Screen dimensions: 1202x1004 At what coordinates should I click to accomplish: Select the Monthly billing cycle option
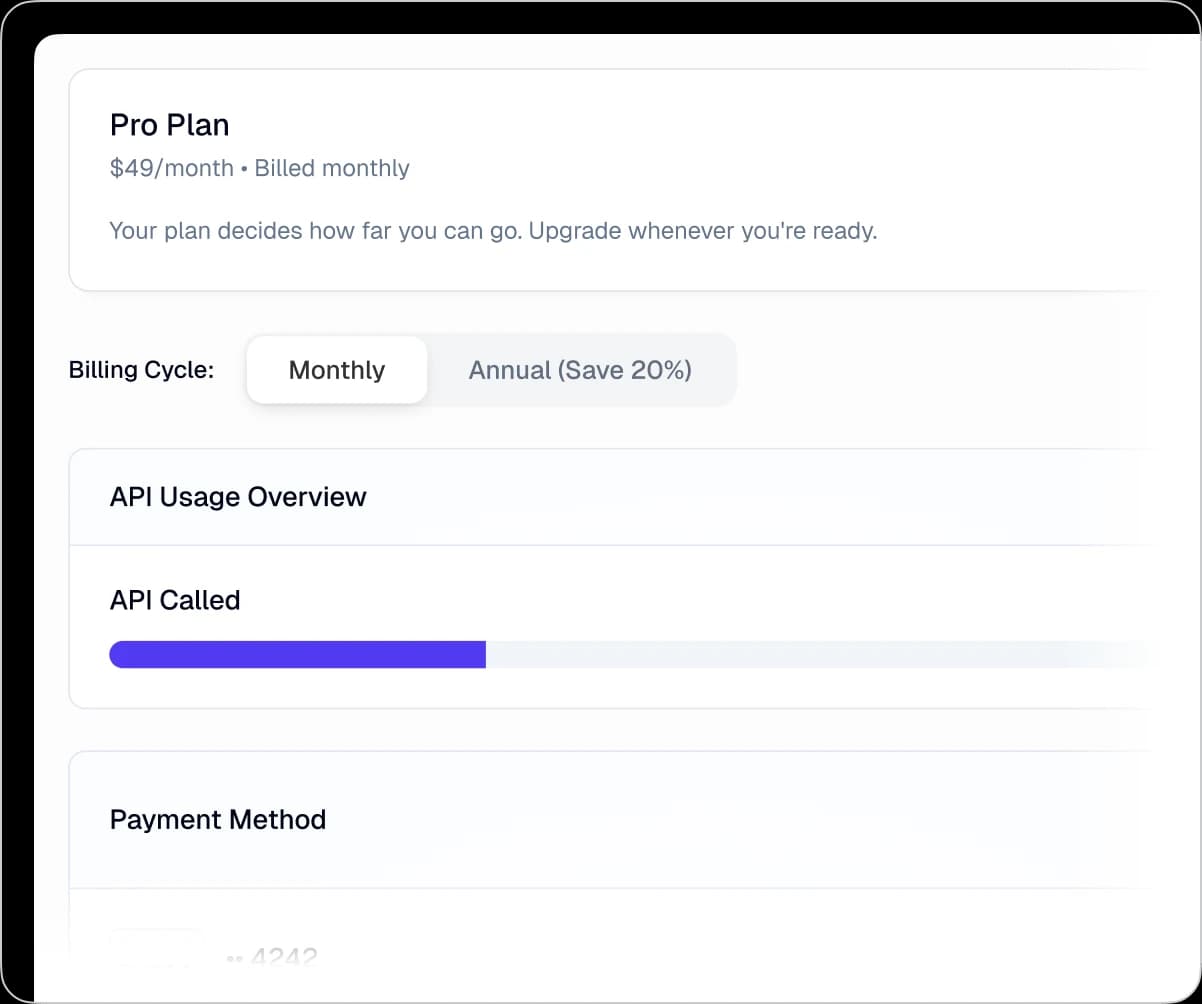pyautogui.click(x=337, y=370)
